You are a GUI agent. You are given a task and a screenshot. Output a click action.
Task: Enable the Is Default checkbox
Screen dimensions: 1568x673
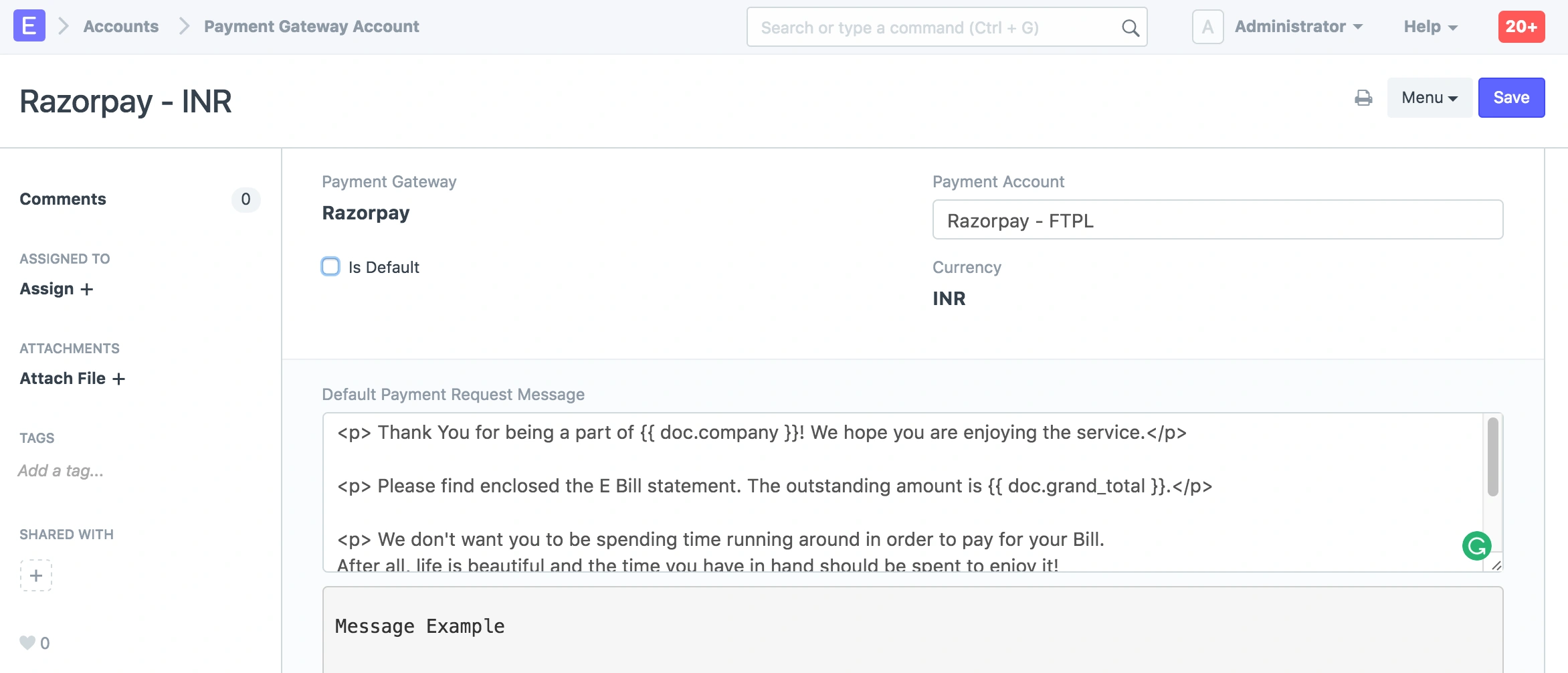pos(330,266)
